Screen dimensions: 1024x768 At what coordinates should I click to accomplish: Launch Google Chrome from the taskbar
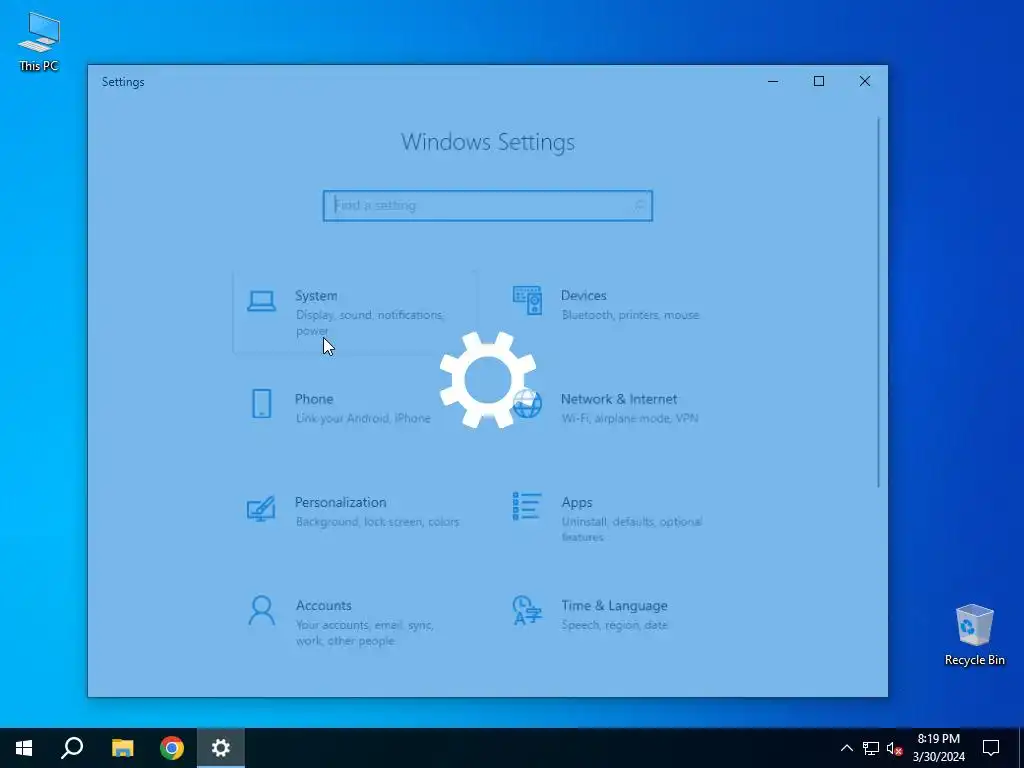point(172,748)
